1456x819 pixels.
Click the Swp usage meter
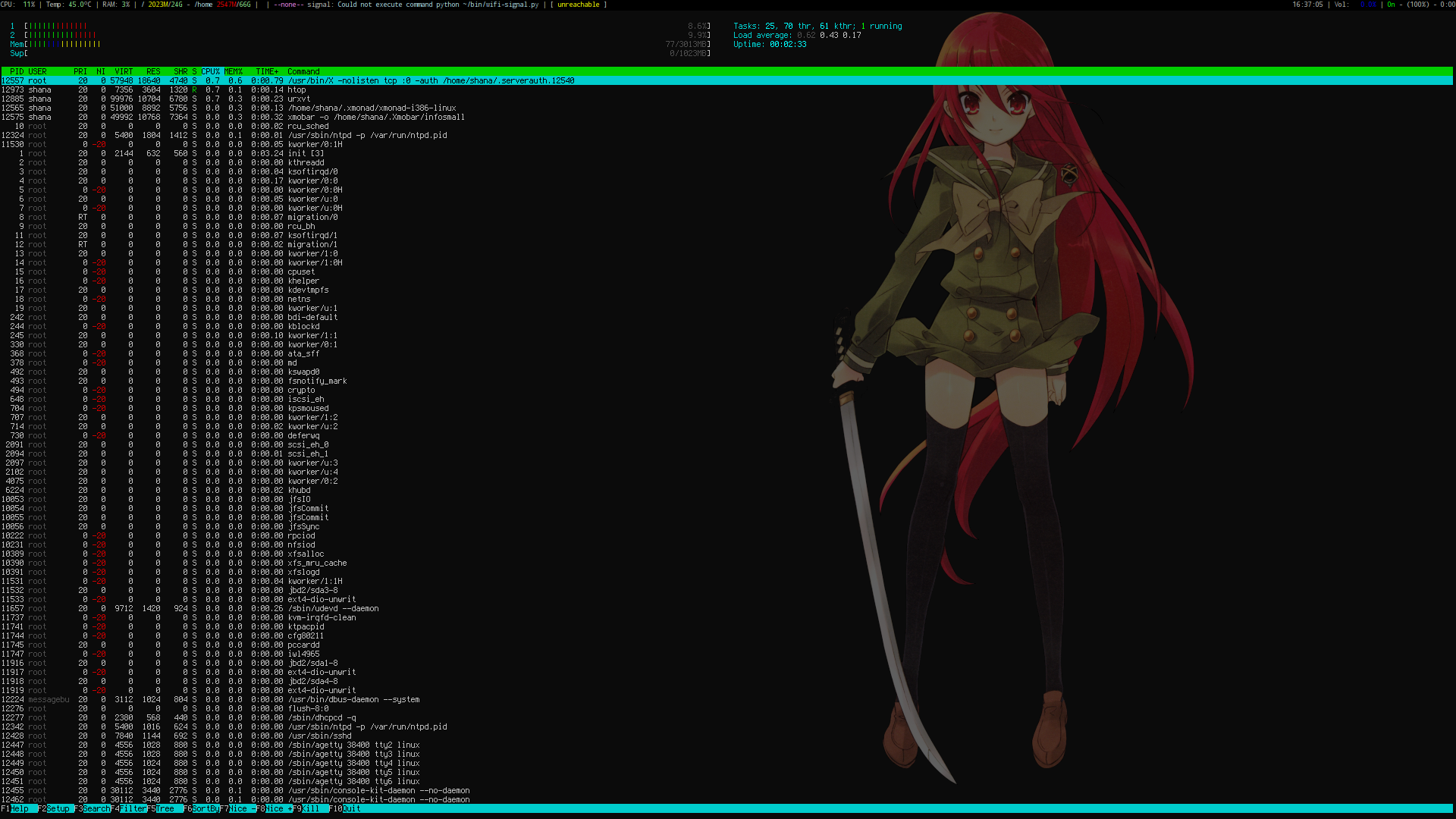pos(360,53)
